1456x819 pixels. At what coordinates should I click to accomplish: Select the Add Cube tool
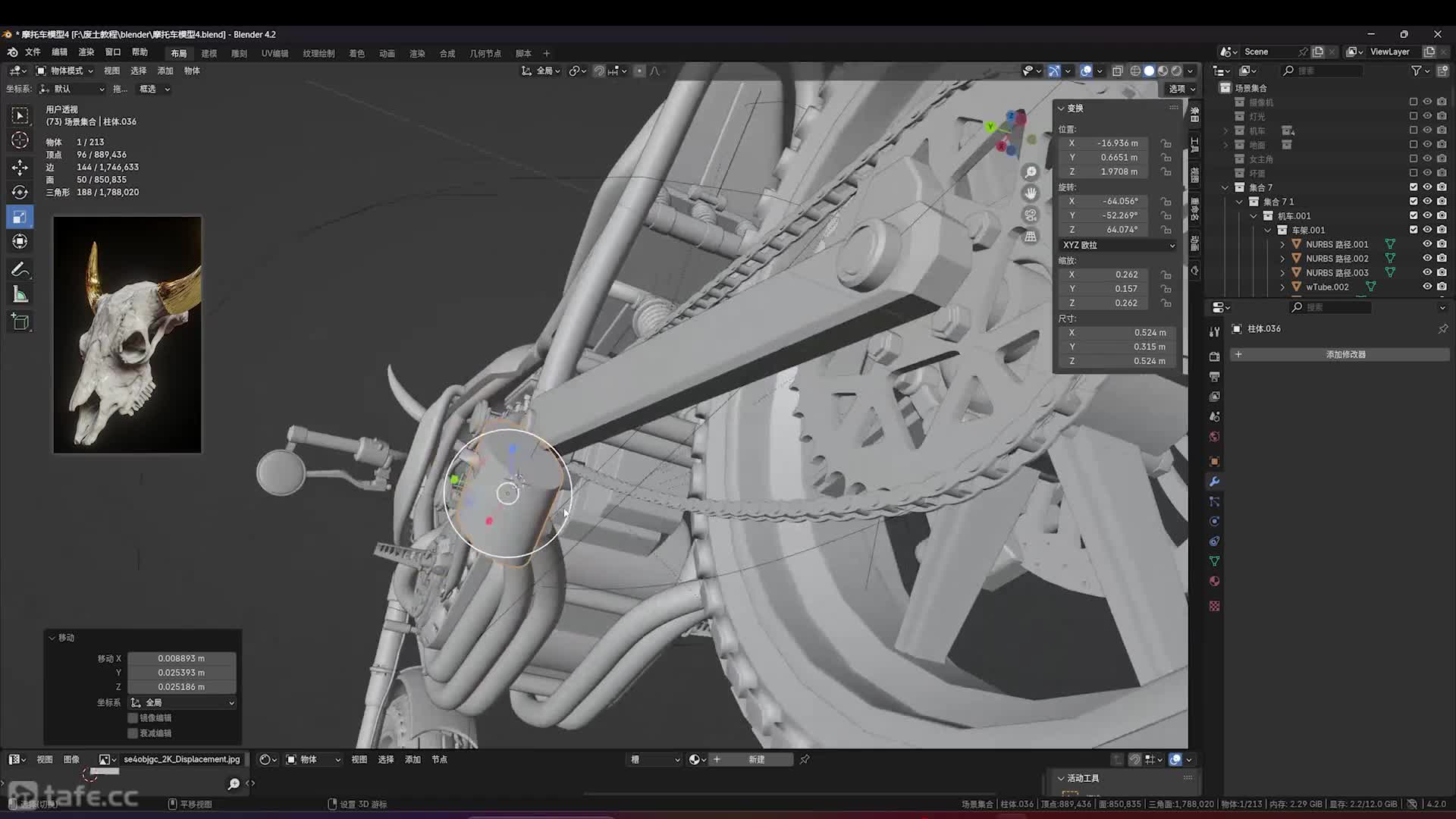coord(20,322)
